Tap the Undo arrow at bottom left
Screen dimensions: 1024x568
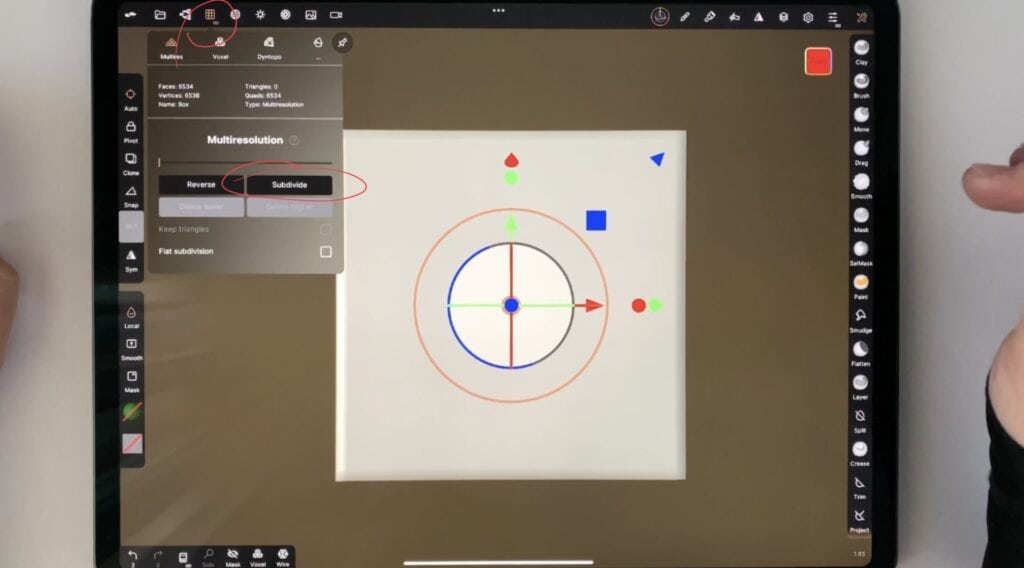pos(132,554)
